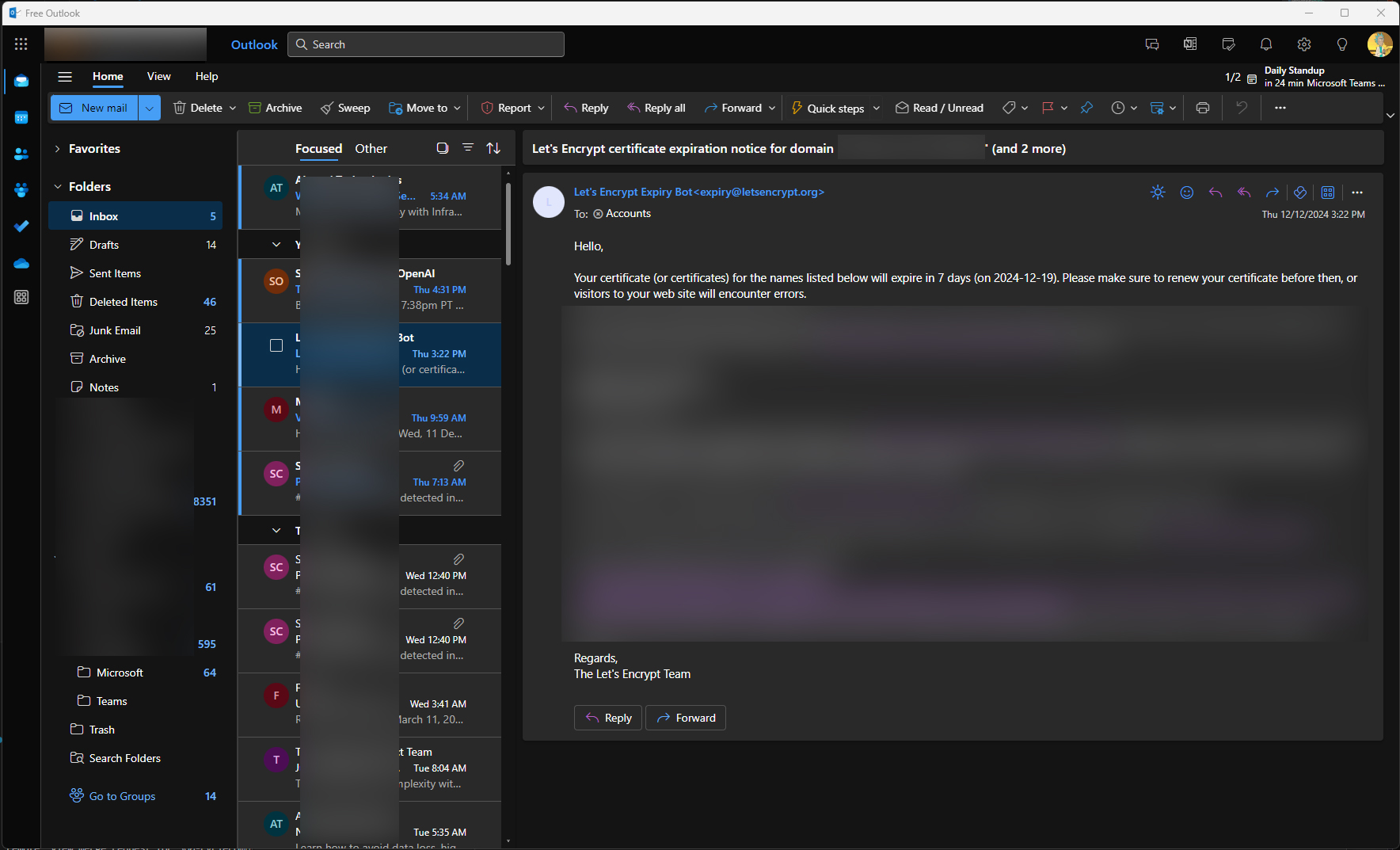Screen dimensions: 1400x850
Task: Click the Undo icon in ribbon
Action: pyautogui.click(x=1242, y=108)
